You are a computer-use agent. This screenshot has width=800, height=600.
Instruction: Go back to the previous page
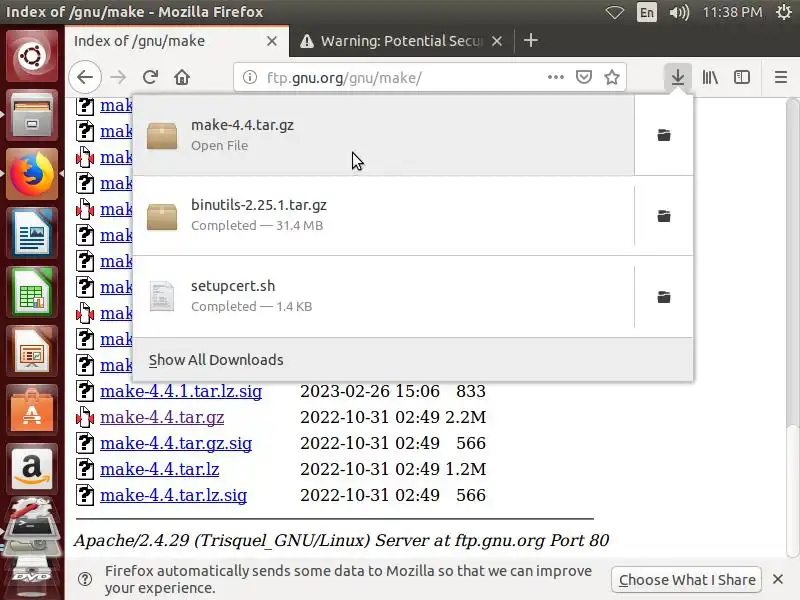coord(85,78)
